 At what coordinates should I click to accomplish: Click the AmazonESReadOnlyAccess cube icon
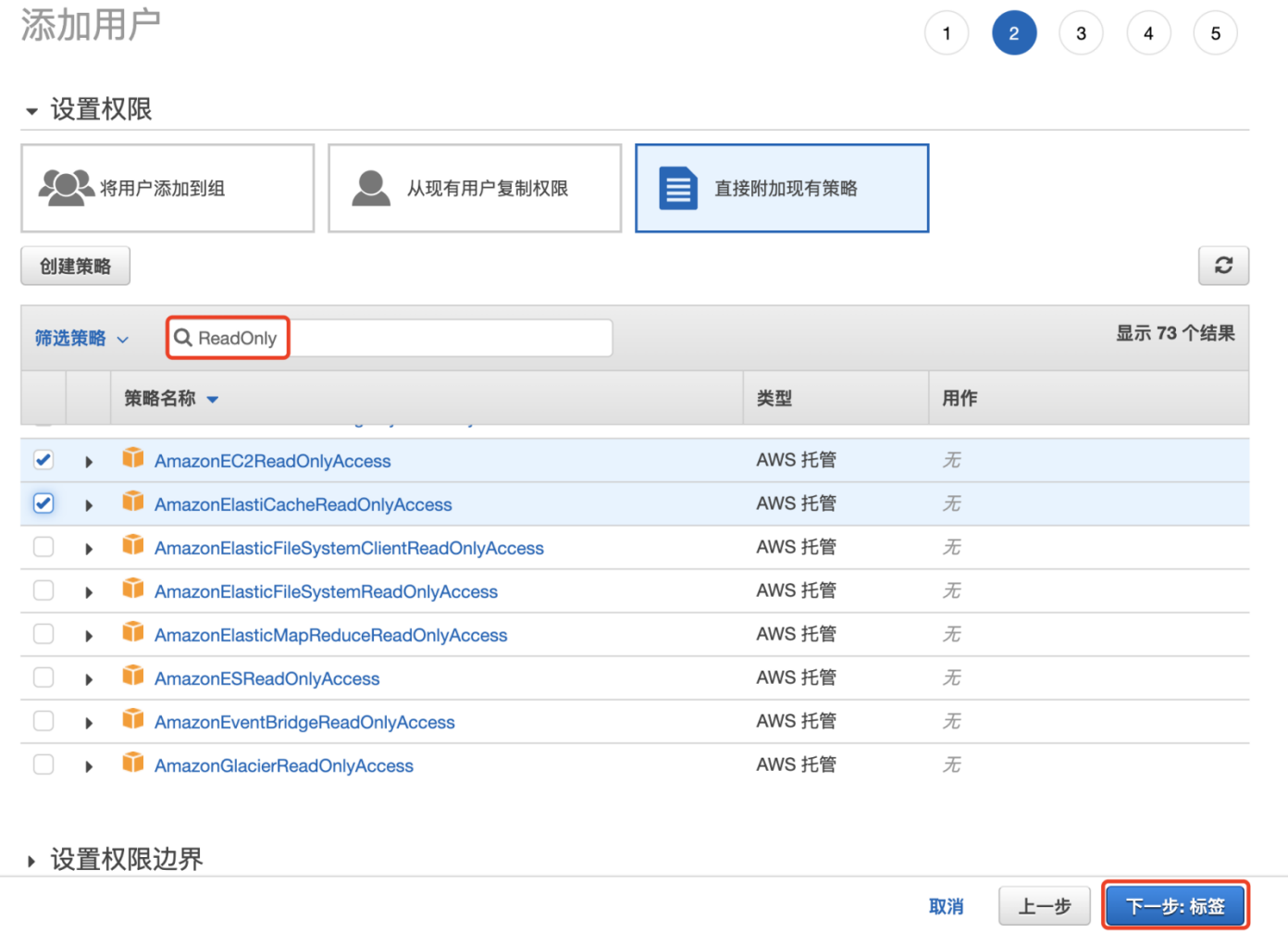pyautogui.click(x=133, y=676)
